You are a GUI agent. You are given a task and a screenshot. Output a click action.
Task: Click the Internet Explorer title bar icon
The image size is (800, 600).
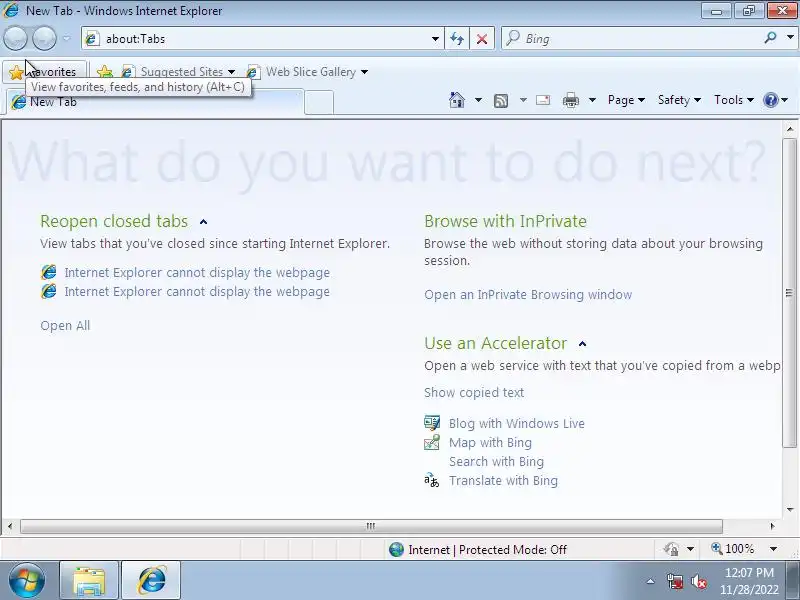[x=11, y=10]
